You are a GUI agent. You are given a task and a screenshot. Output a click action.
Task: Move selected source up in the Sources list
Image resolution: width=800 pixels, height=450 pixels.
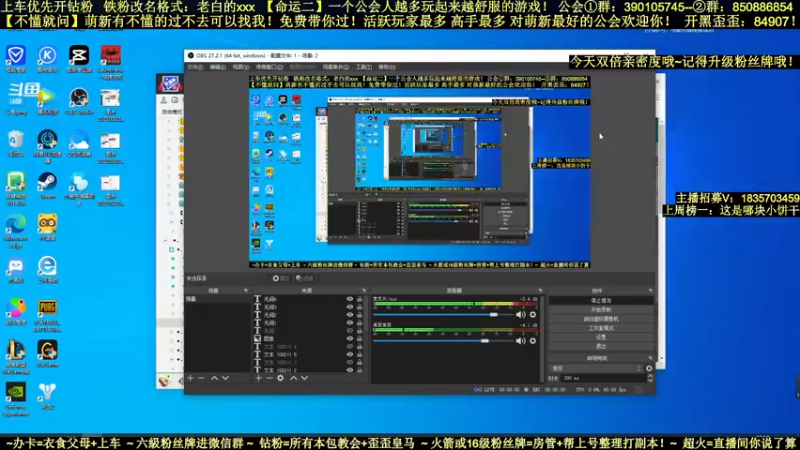point(293,378)
